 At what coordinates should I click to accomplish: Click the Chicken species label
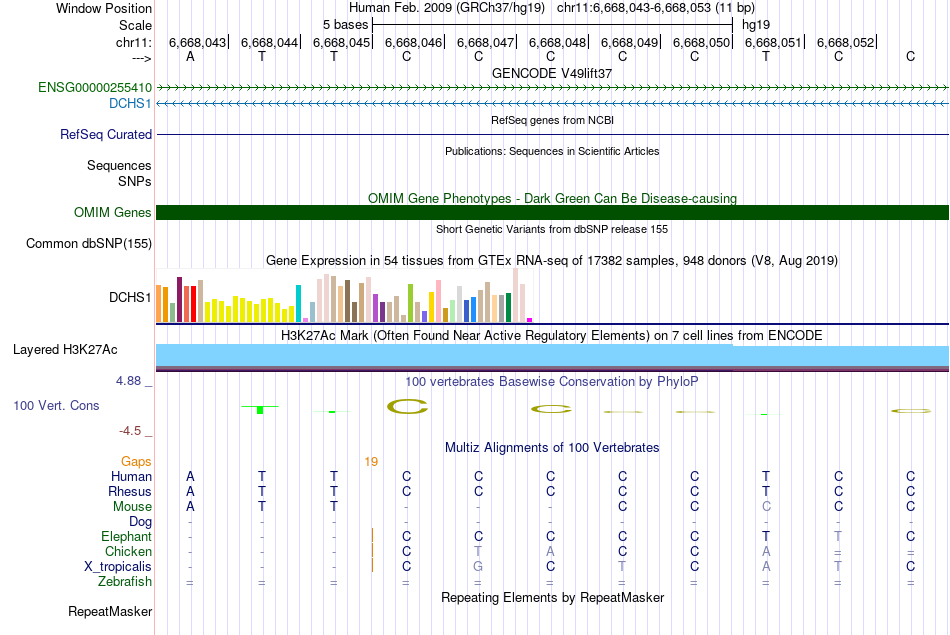(128, 551)
